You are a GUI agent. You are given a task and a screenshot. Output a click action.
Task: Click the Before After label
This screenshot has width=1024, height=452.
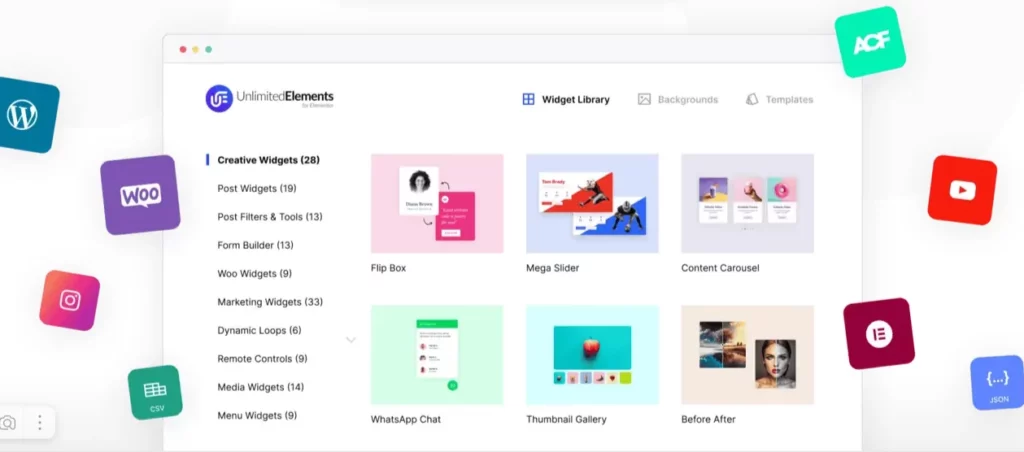711,419
